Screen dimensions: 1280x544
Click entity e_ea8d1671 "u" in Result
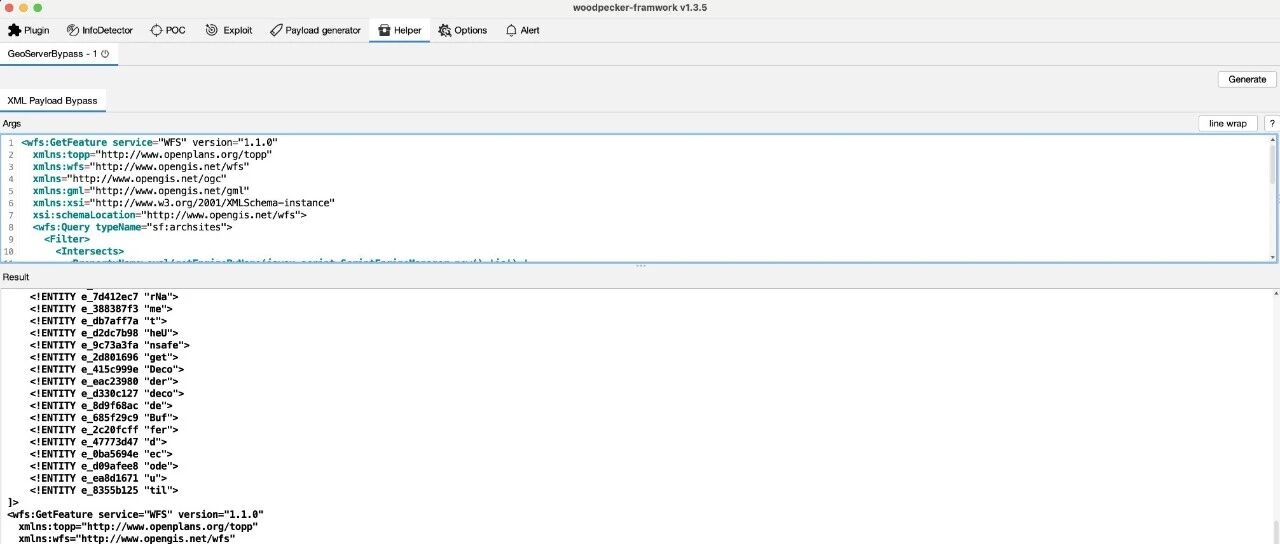tap(98, 478)
